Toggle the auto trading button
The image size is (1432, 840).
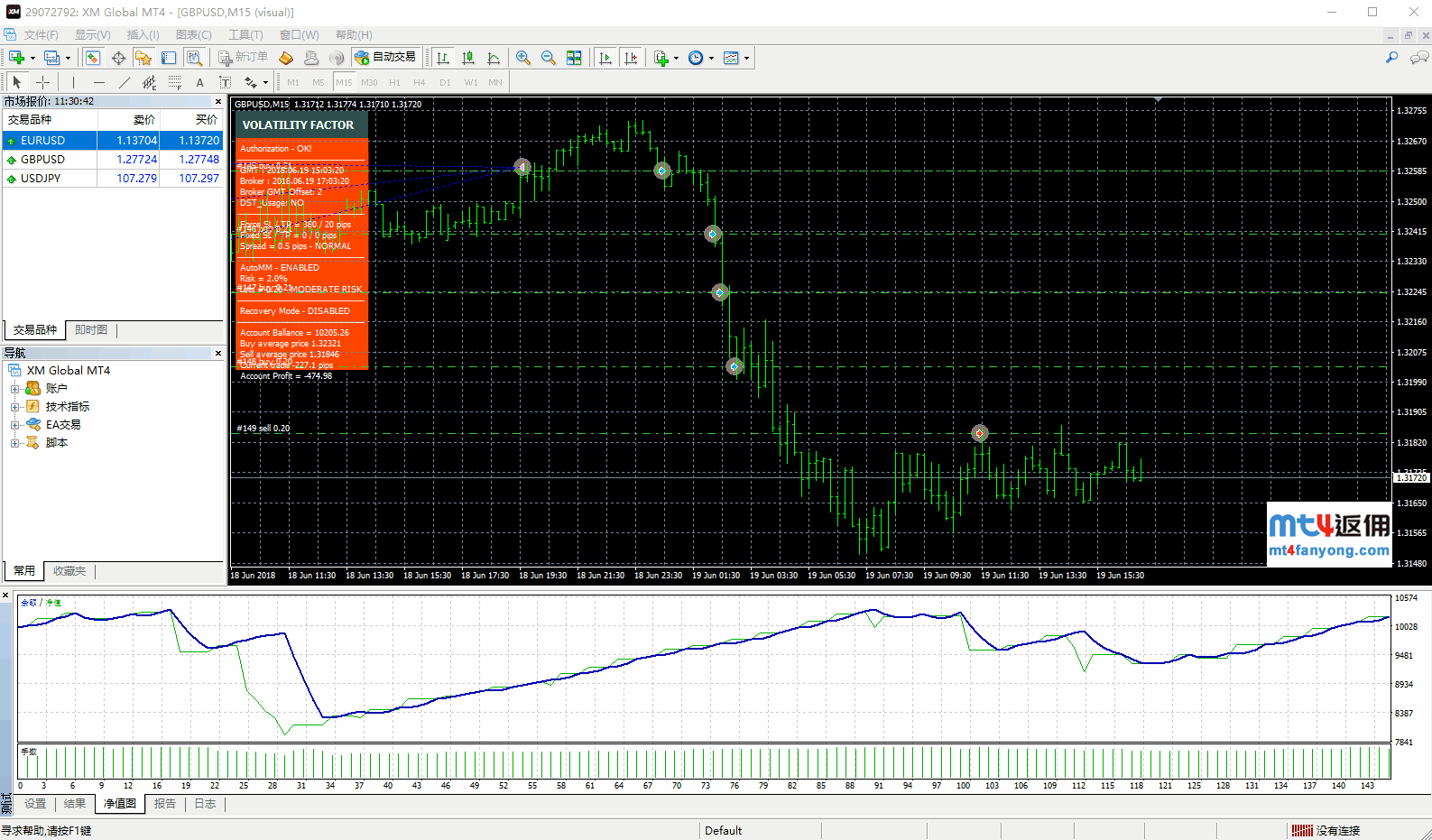click(x=385, y=58)
